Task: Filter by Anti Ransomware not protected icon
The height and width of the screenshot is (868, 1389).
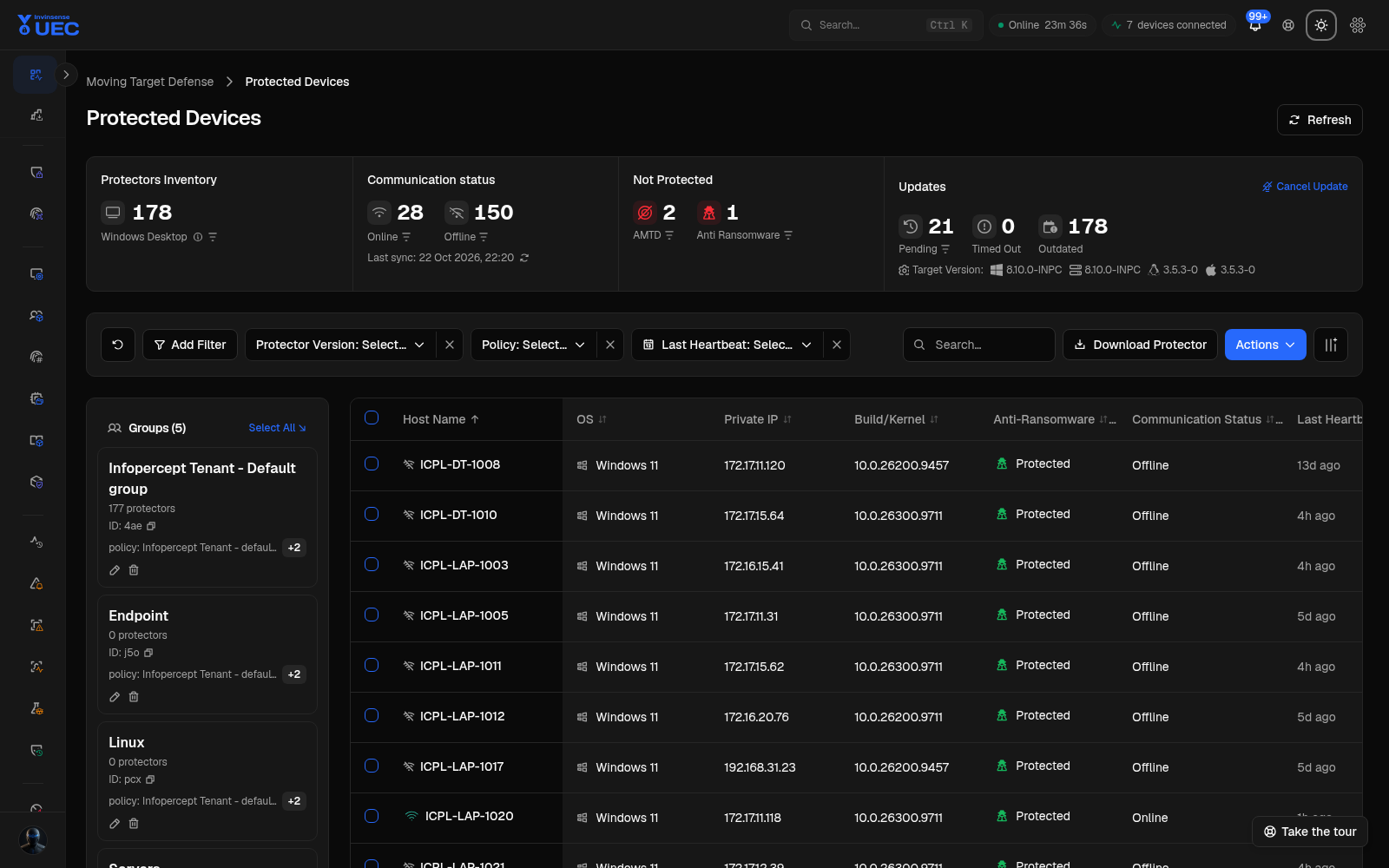Action: coord(788,235)
